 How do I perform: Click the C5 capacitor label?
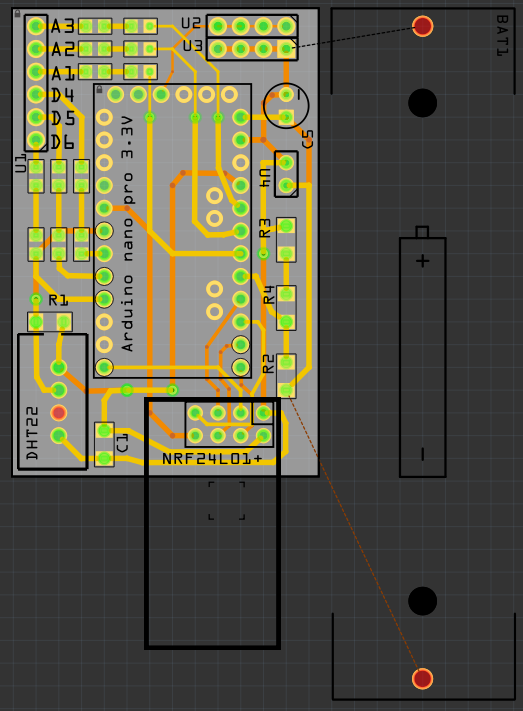[x=308, y=139]
